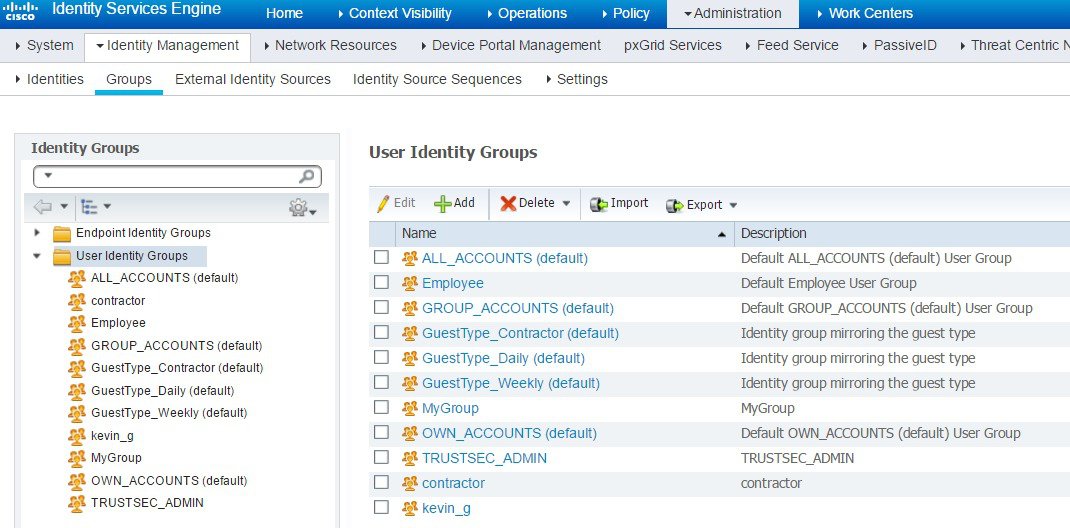
Task: Open the GuestType_Contractor (default) group link
Action: (x=521, y=334)
